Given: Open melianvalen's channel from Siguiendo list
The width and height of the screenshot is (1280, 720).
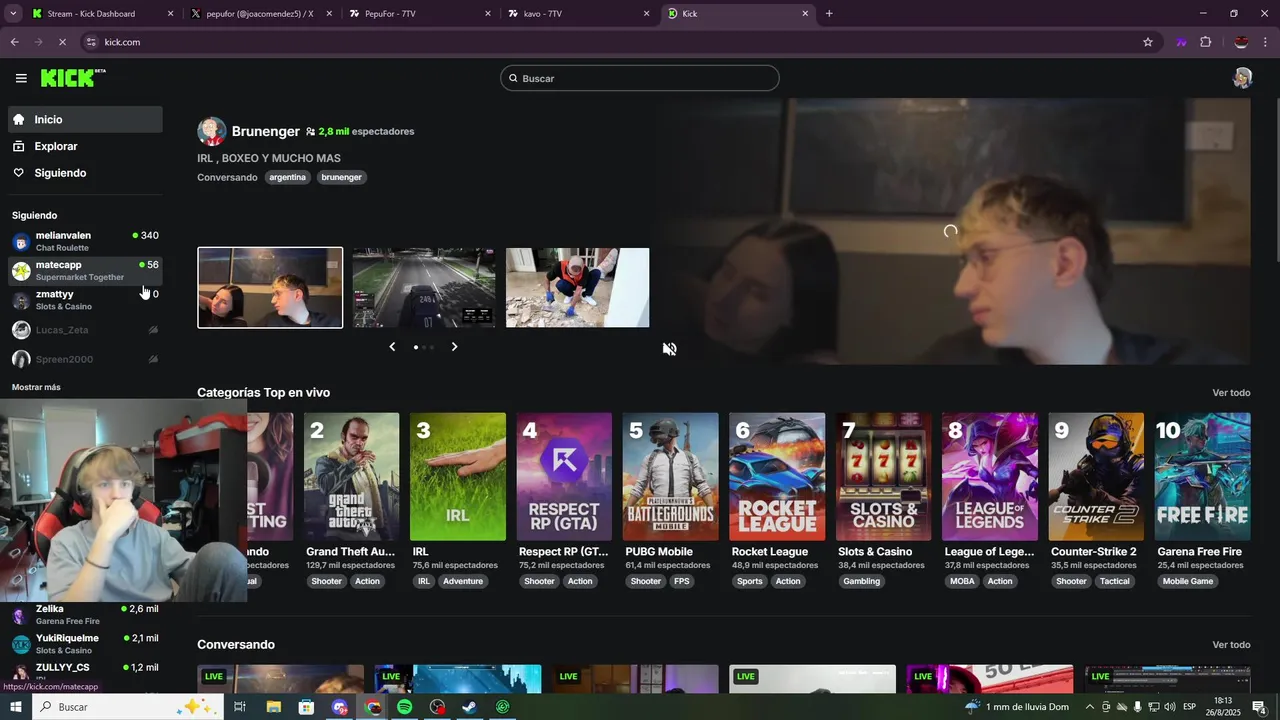Looking at the screenshot, I should tap(86, 241).
